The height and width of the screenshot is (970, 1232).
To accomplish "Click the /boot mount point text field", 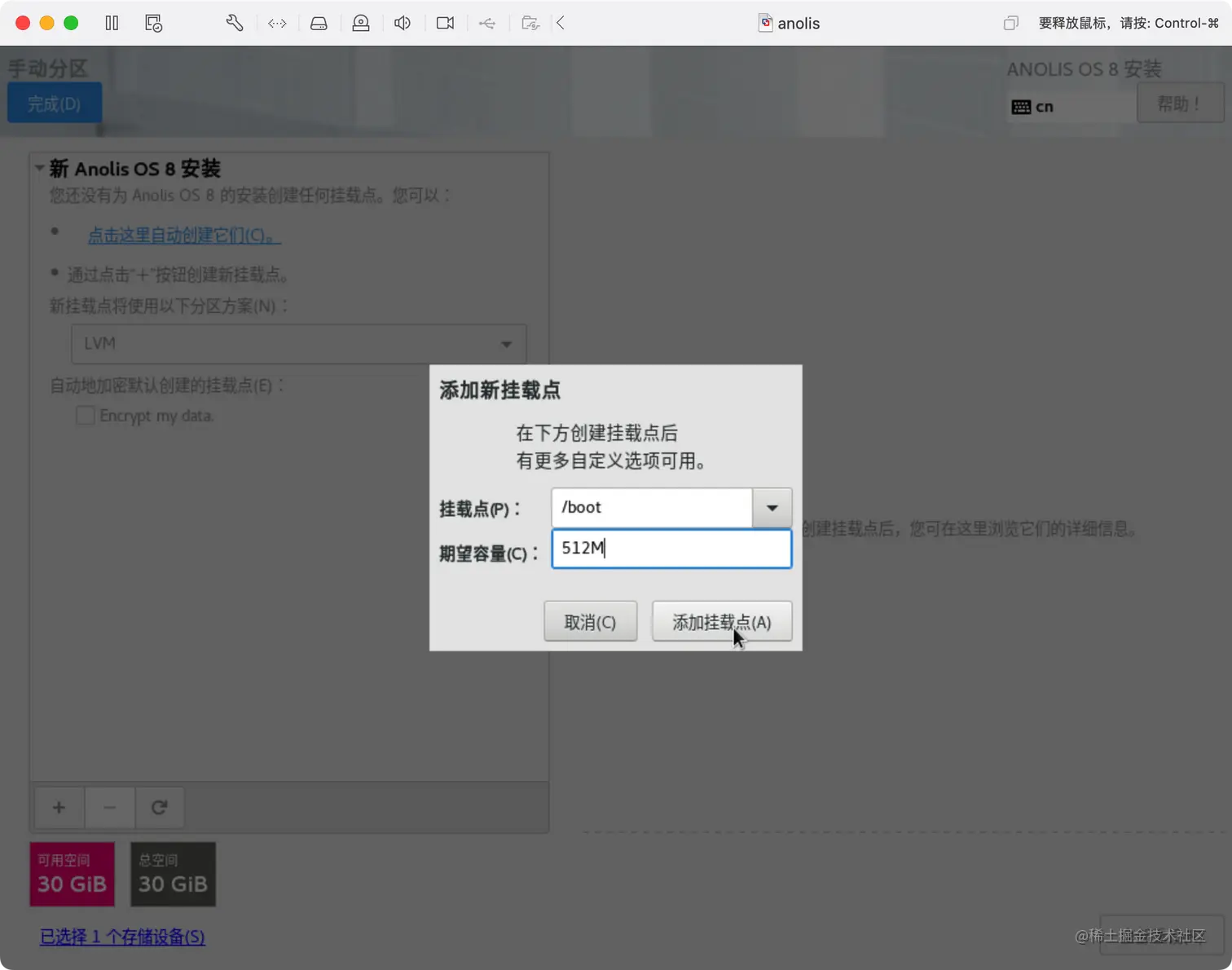I will (652, 508).
